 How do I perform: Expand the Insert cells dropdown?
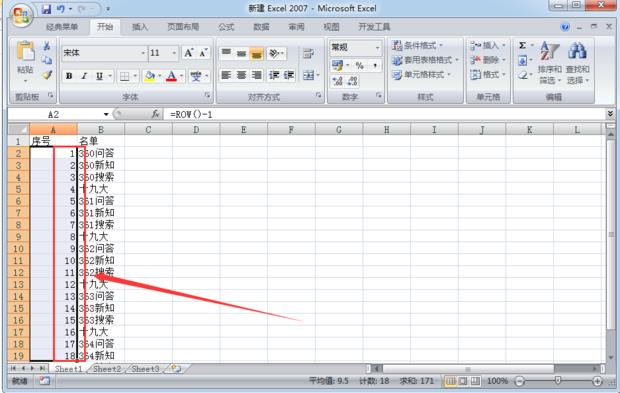coord(504,45)
